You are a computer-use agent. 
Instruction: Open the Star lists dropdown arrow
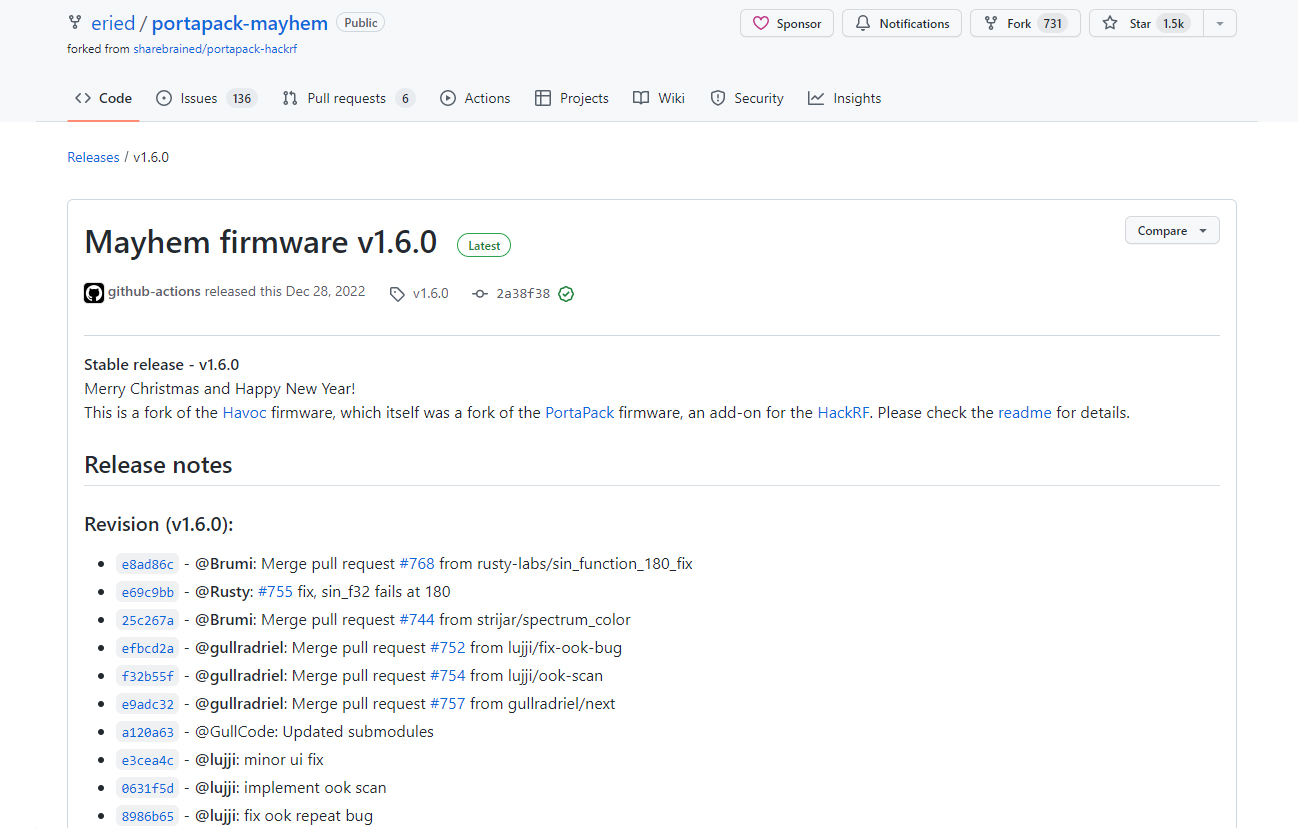(1220, 23)
